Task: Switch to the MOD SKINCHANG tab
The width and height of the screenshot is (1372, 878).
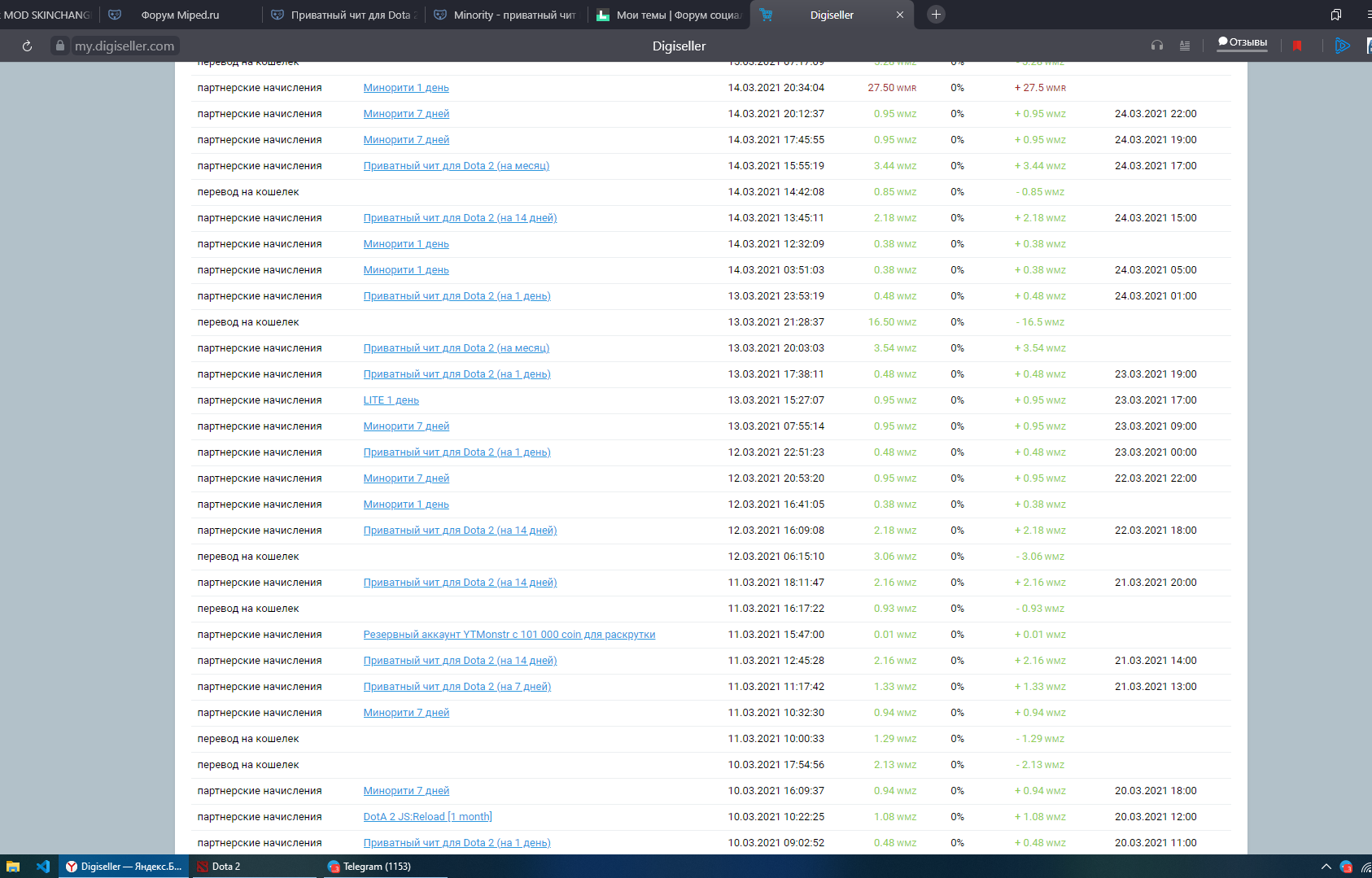Action: (x=48, y=15)
